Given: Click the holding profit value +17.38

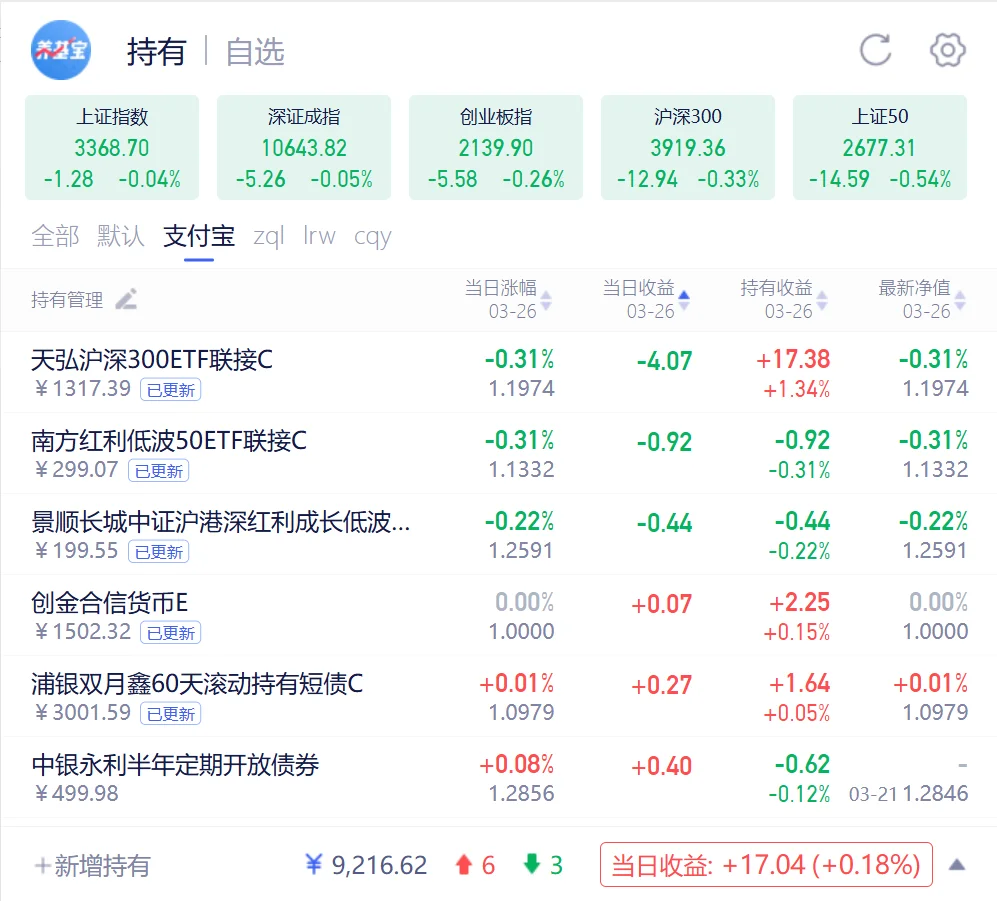Looking at the screenshot, I should (x=793, y=360).
